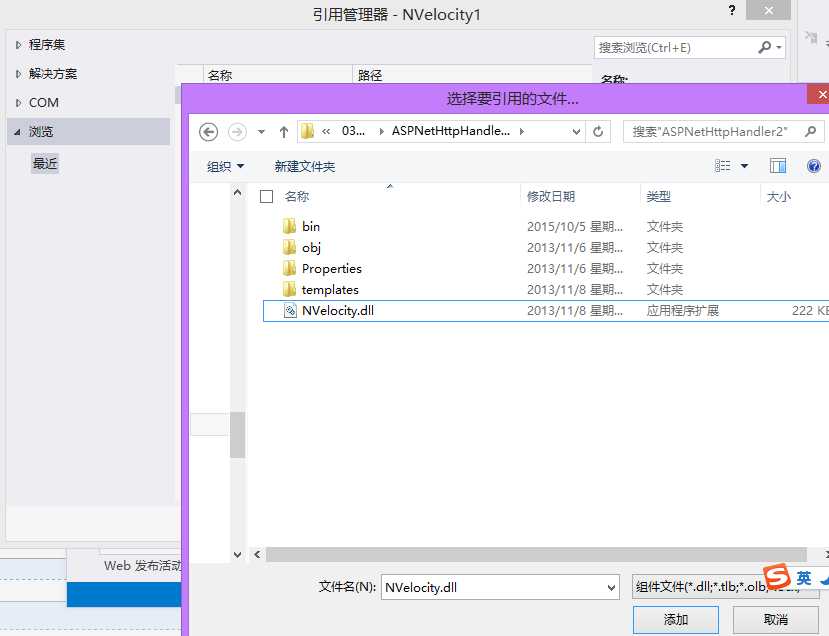Toggle Sogou 英 language mode

pyautogui.click(x=804, y=578)
